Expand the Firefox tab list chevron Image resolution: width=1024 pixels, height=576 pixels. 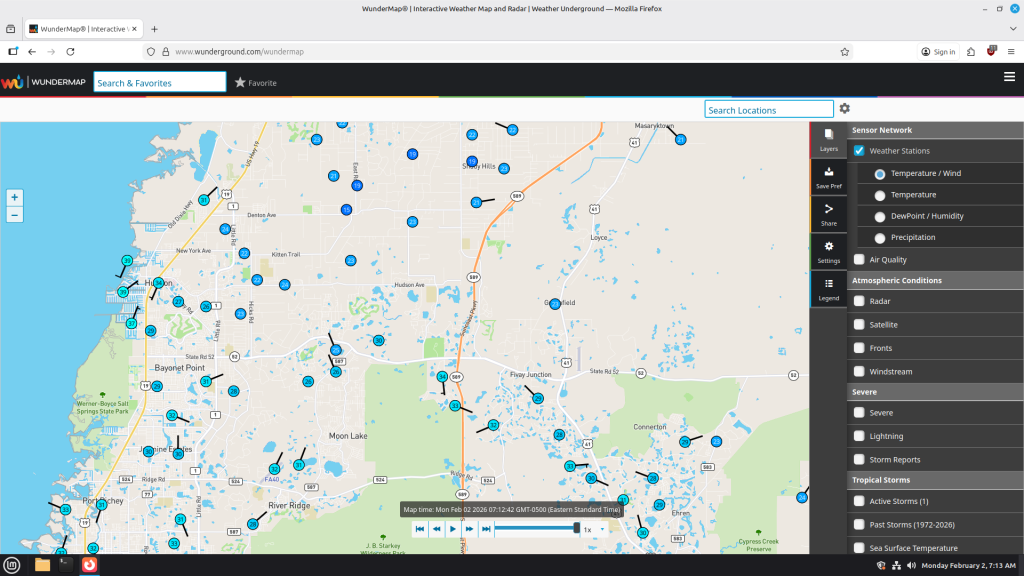(x=1013, y=29)
